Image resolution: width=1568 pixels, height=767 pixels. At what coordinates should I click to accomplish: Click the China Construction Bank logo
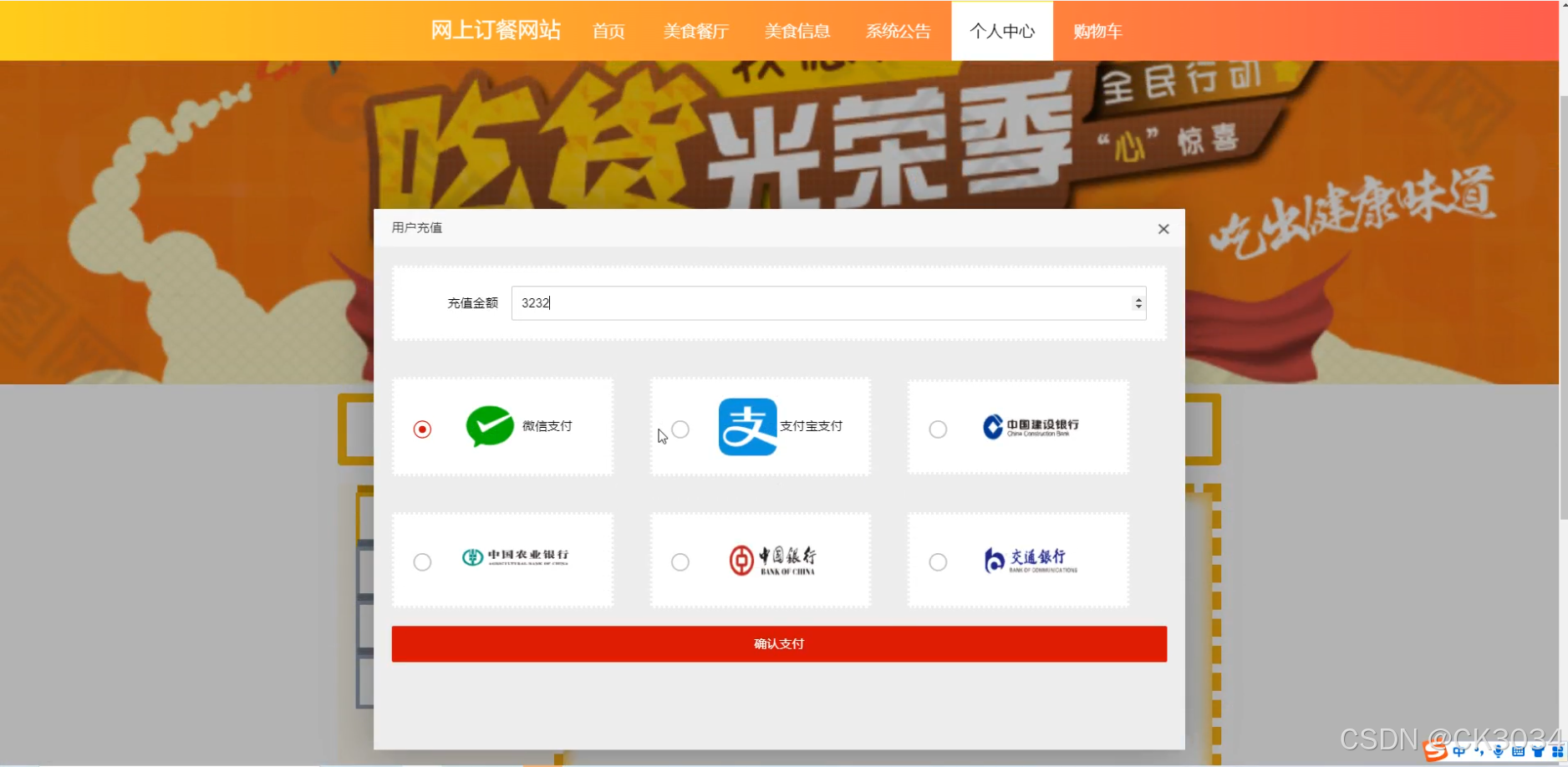1031,427
